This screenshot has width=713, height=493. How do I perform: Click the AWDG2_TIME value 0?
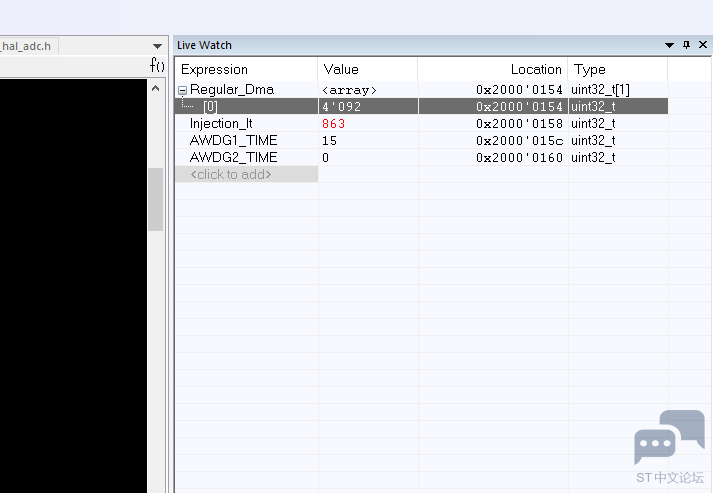[x=325, y=158]
